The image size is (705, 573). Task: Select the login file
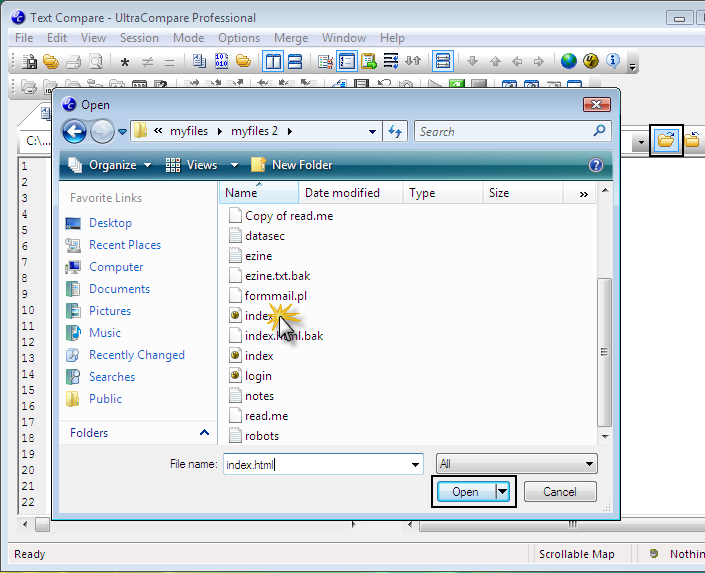point(250,376)
